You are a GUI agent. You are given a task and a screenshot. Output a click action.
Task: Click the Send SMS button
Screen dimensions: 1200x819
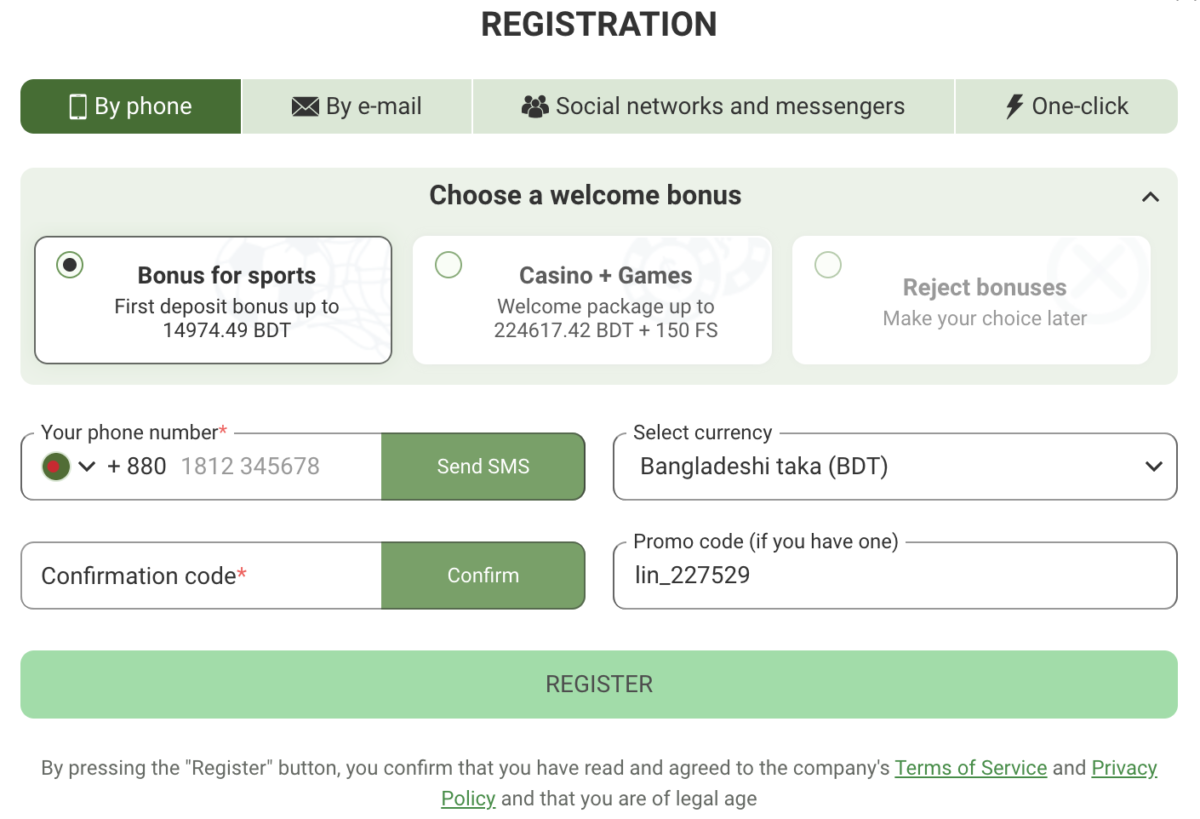[483, 466]
